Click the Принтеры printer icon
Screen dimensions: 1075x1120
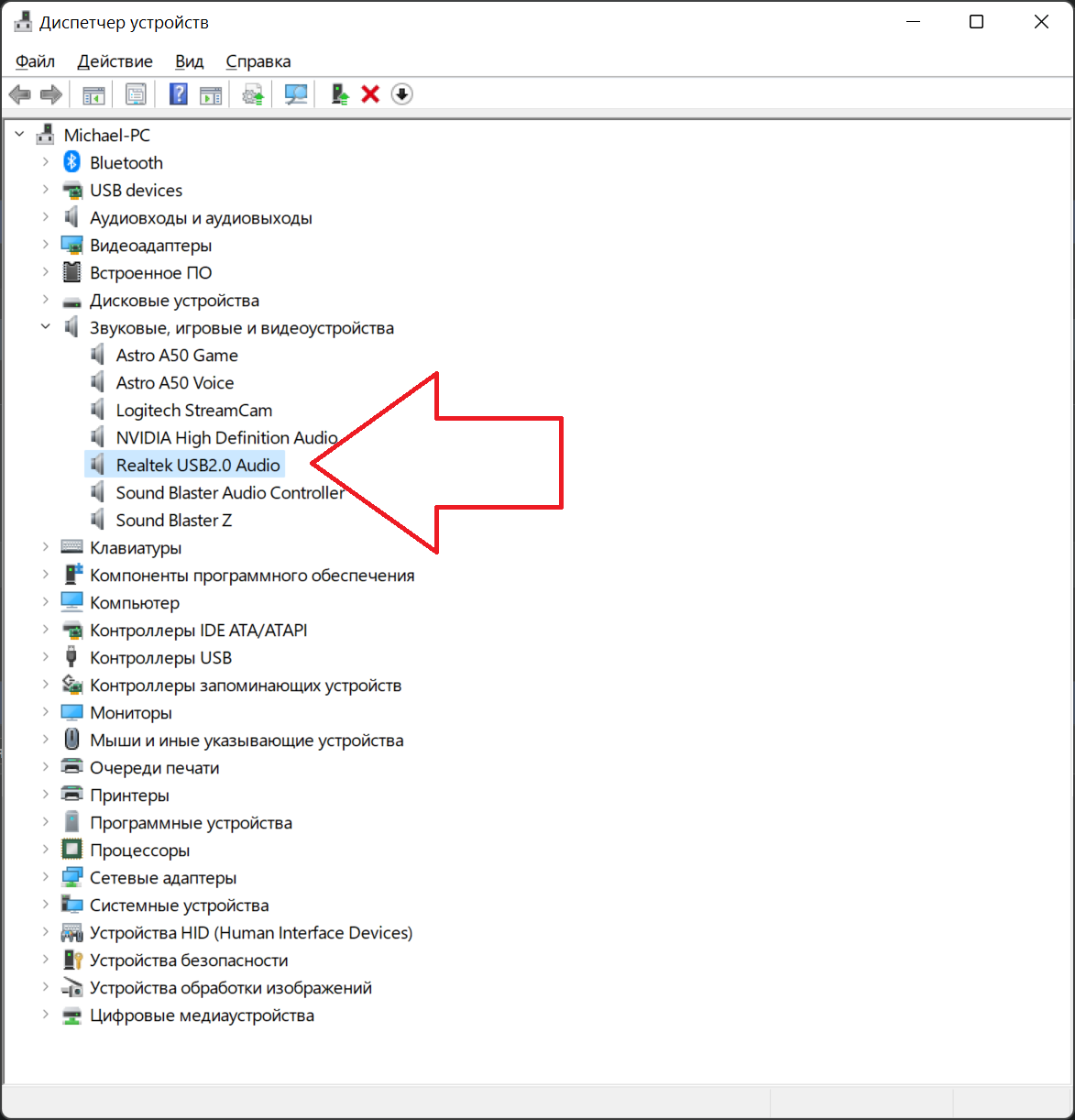(x=72, y=795)
